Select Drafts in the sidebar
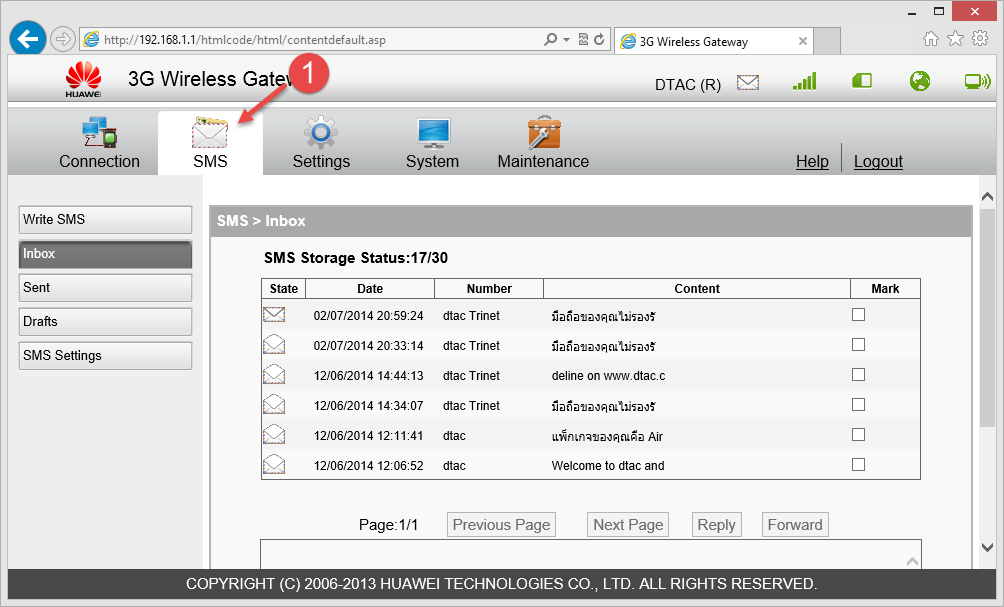 [x=106, y=321]
